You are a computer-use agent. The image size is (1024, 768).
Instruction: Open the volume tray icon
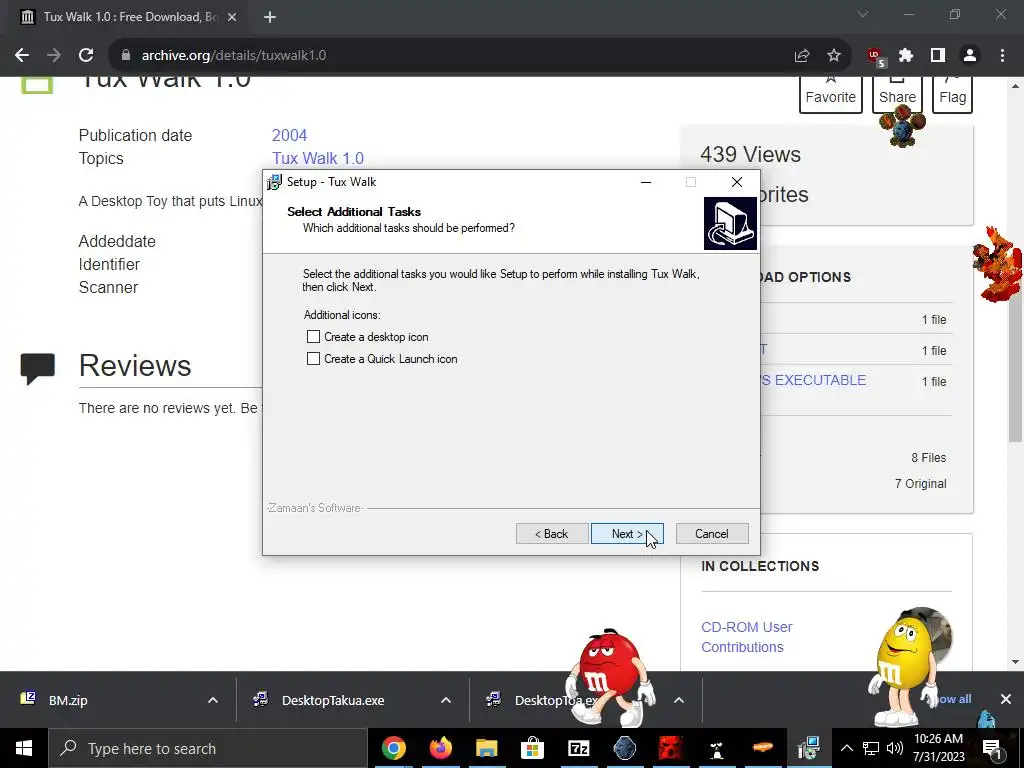tap(895, 748)
